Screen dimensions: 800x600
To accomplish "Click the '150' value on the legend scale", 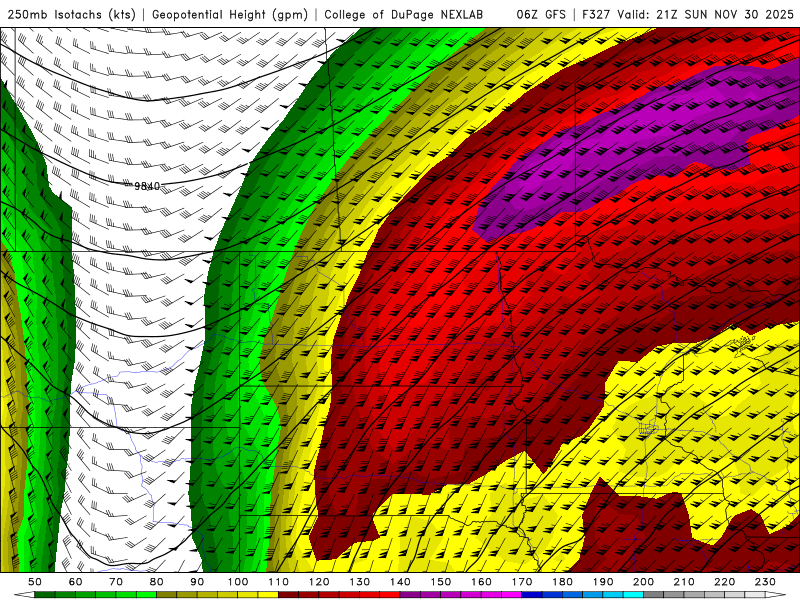I will [x=441, y=582].
